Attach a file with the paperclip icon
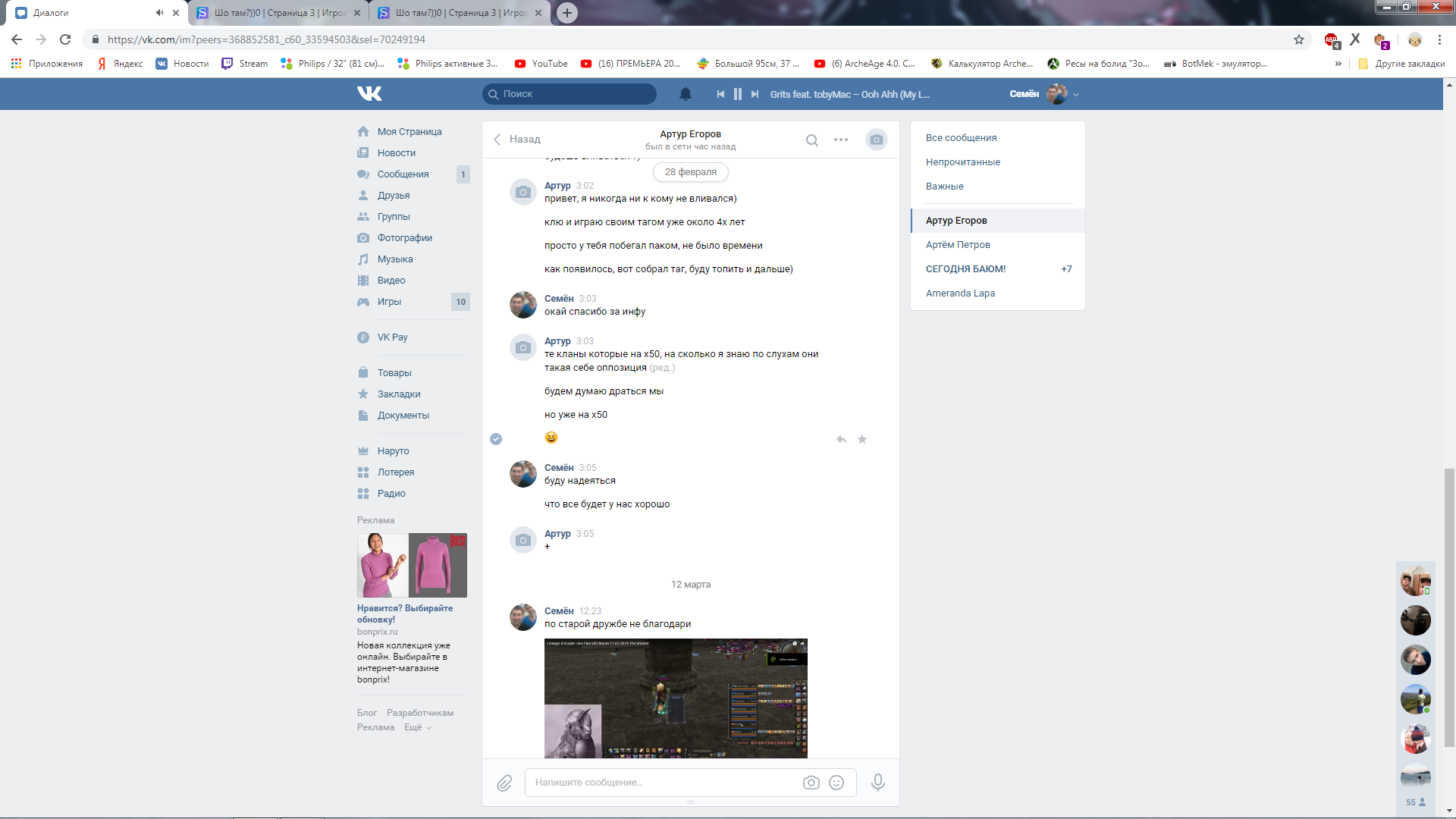Viewport: 1456px width, 819px height. pyautogui.click(x=505, y=783)
